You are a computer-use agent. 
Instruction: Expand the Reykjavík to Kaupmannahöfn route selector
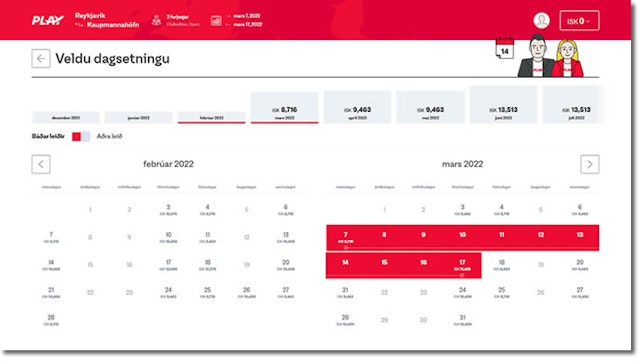click(107, 20)
